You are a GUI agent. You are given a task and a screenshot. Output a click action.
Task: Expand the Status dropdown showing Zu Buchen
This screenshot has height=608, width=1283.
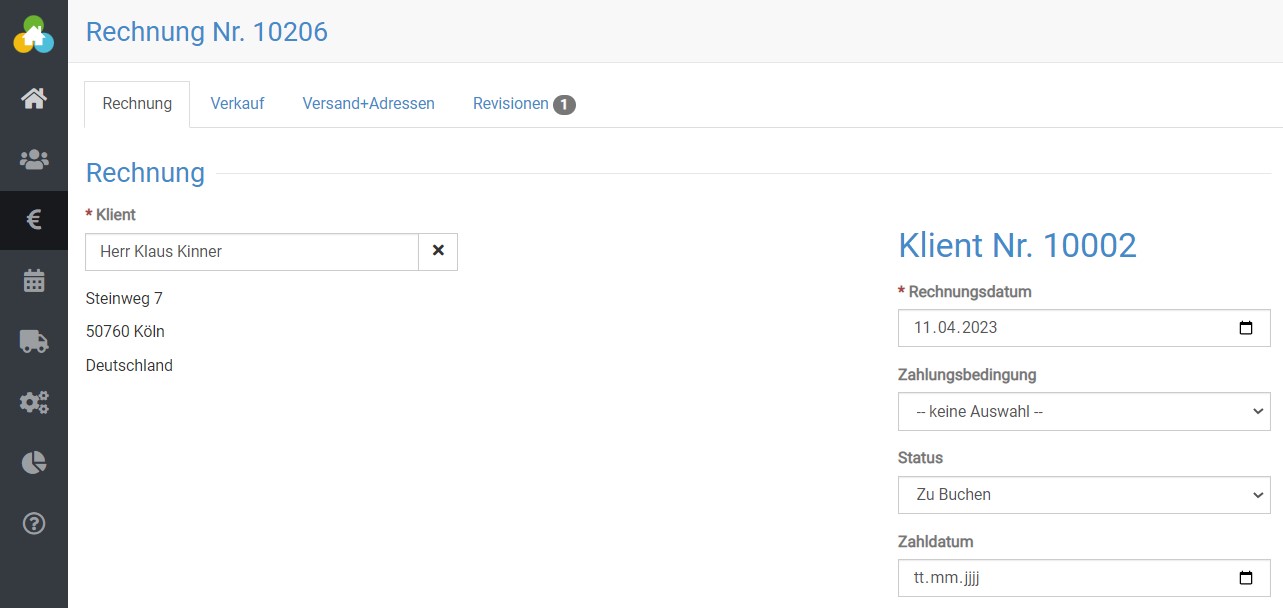point(1084,495)
